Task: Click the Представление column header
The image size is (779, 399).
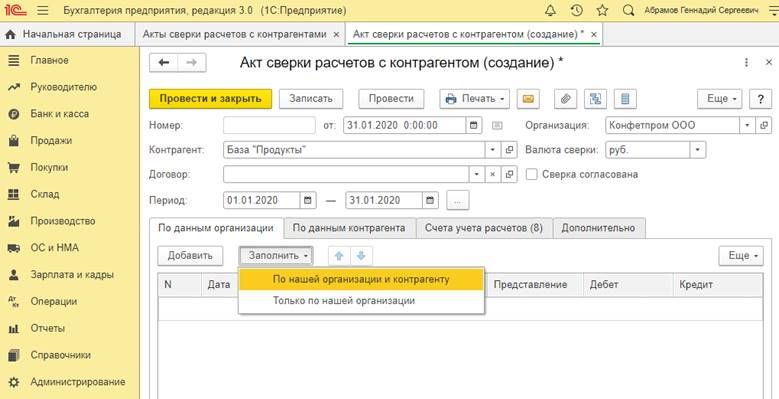Action: click(535, 285)
